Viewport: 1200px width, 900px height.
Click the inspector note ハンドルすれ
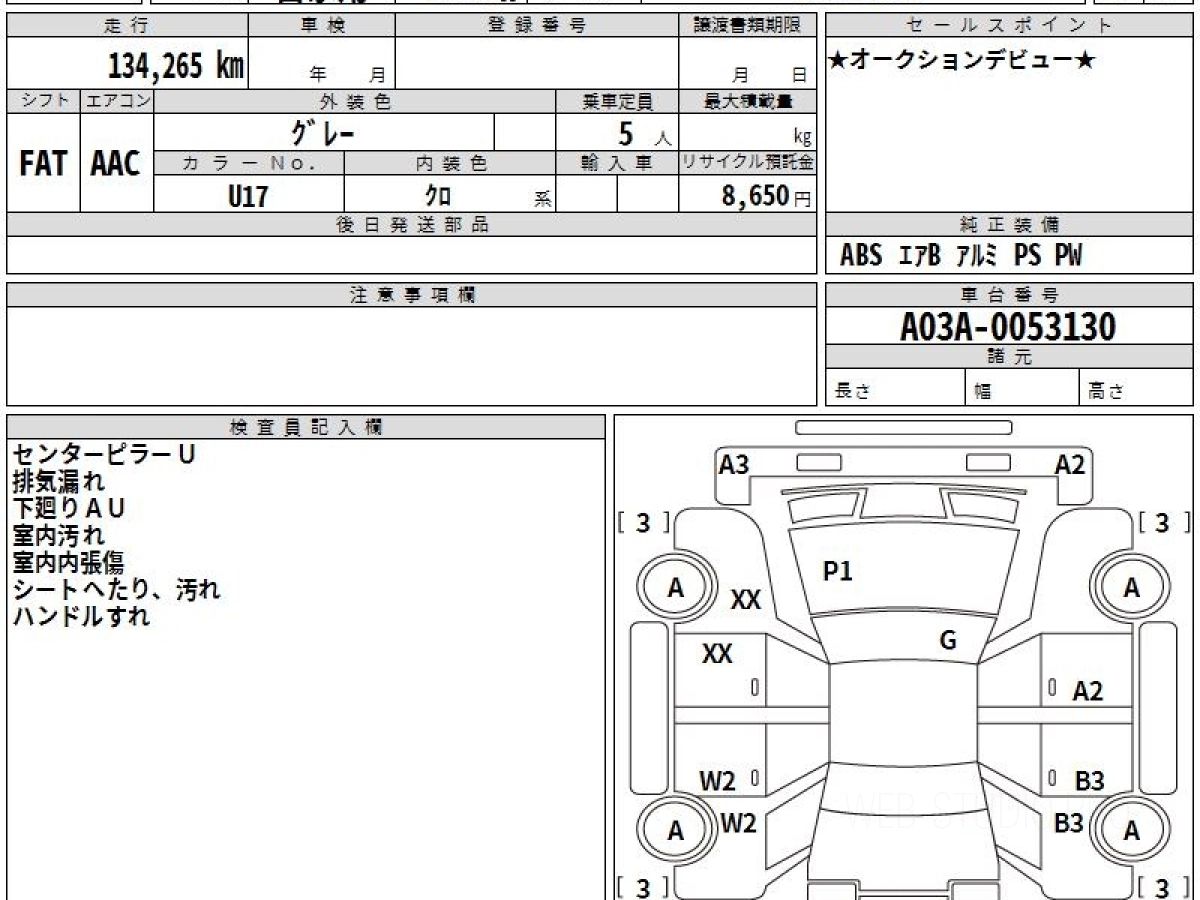tap(81, 616)
